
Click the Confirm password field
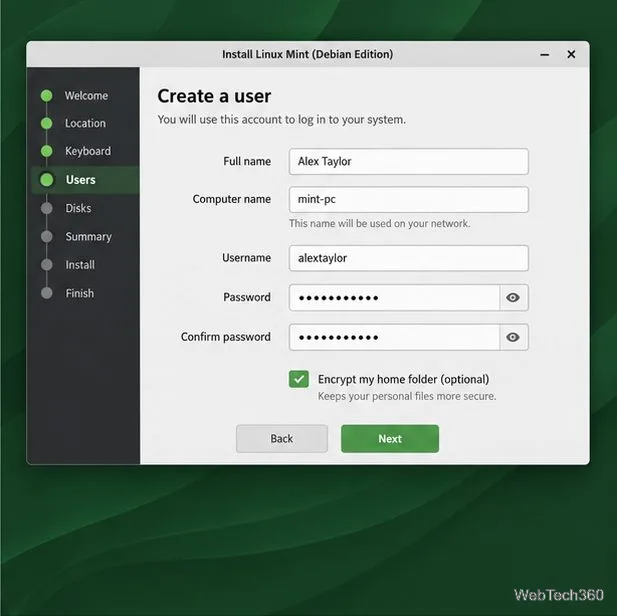coord(394,337)
